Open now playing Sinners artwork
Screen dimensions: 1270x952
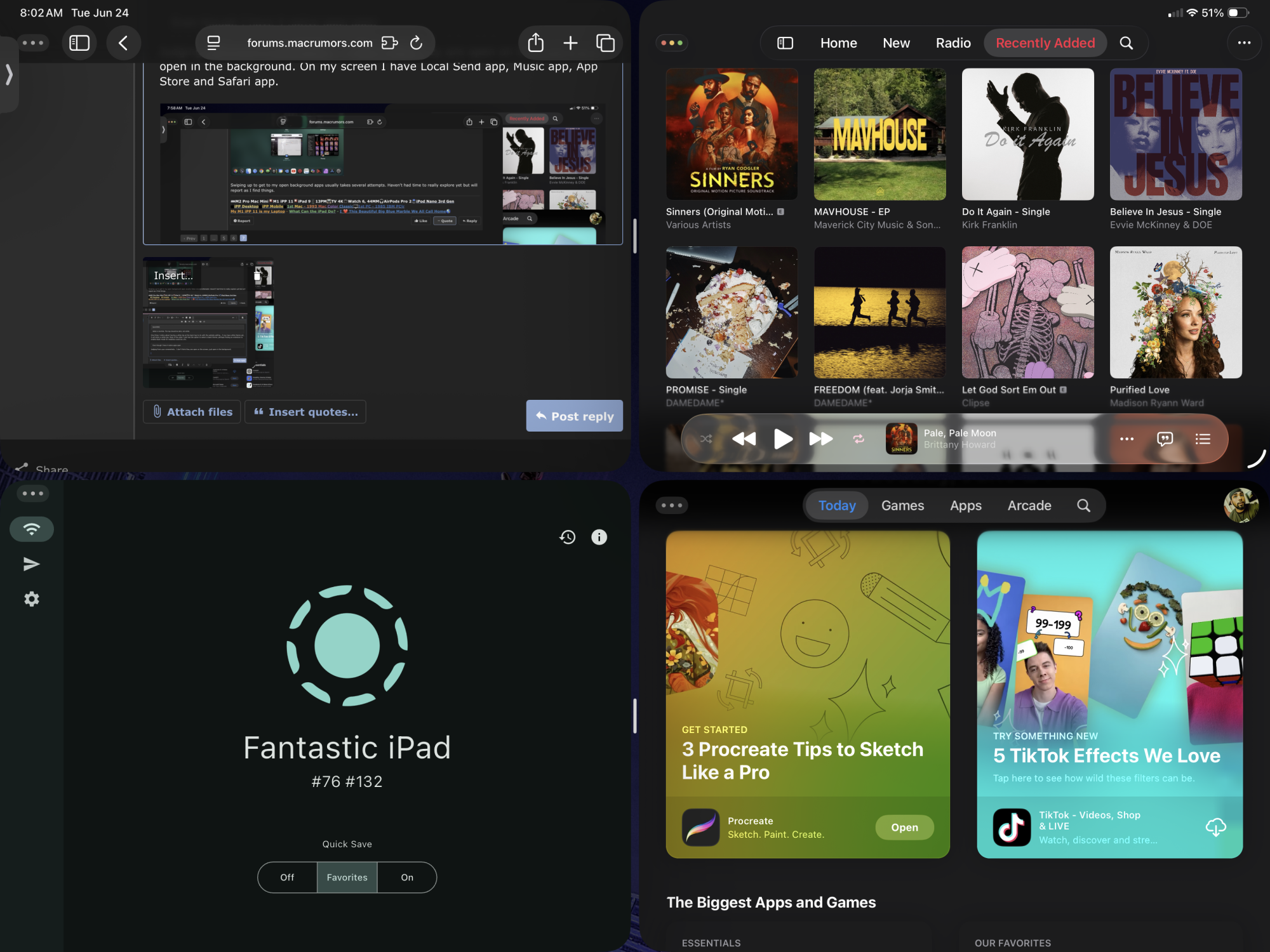pos(901,439)
